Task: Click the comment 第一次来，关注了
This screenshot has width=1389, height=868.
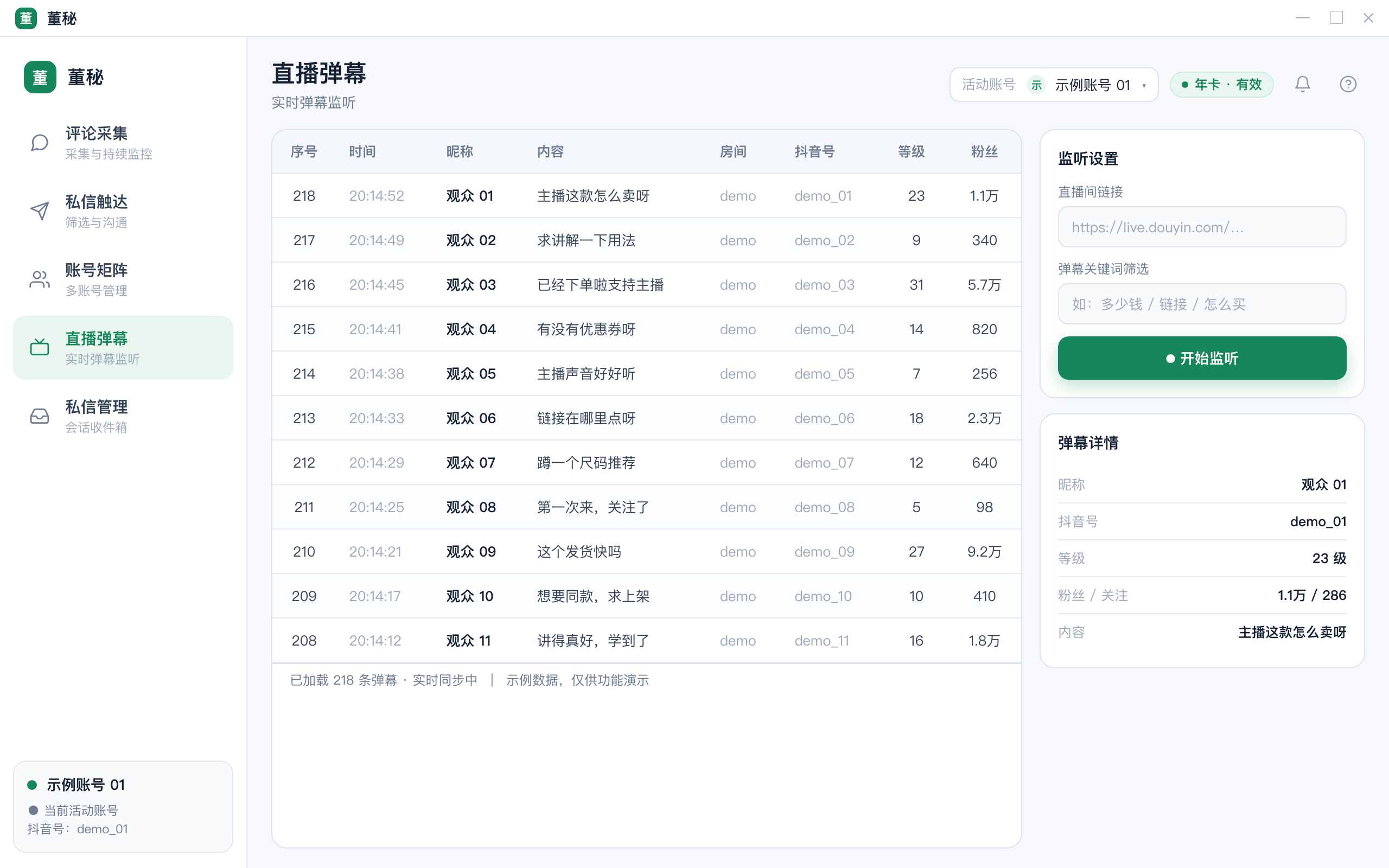Action: click(593, 507)
